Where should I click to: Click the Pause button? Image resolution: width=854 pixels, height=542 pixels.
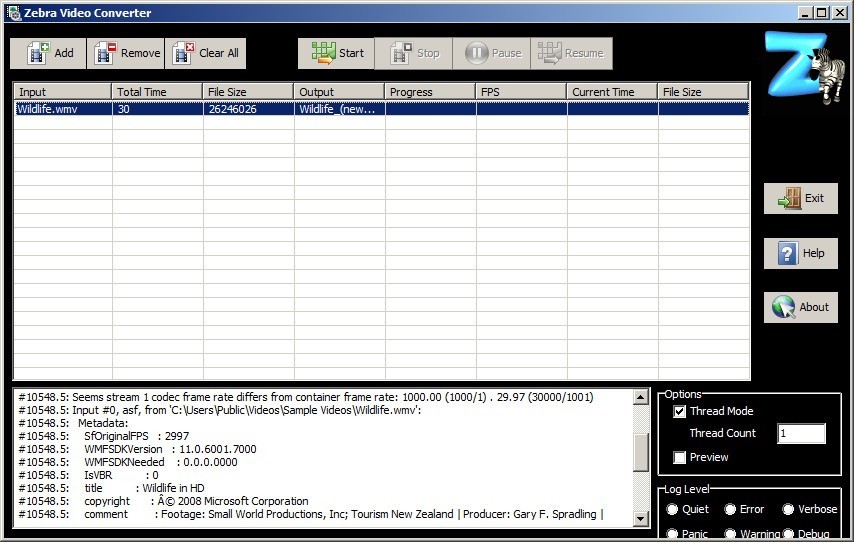[492, 53]
